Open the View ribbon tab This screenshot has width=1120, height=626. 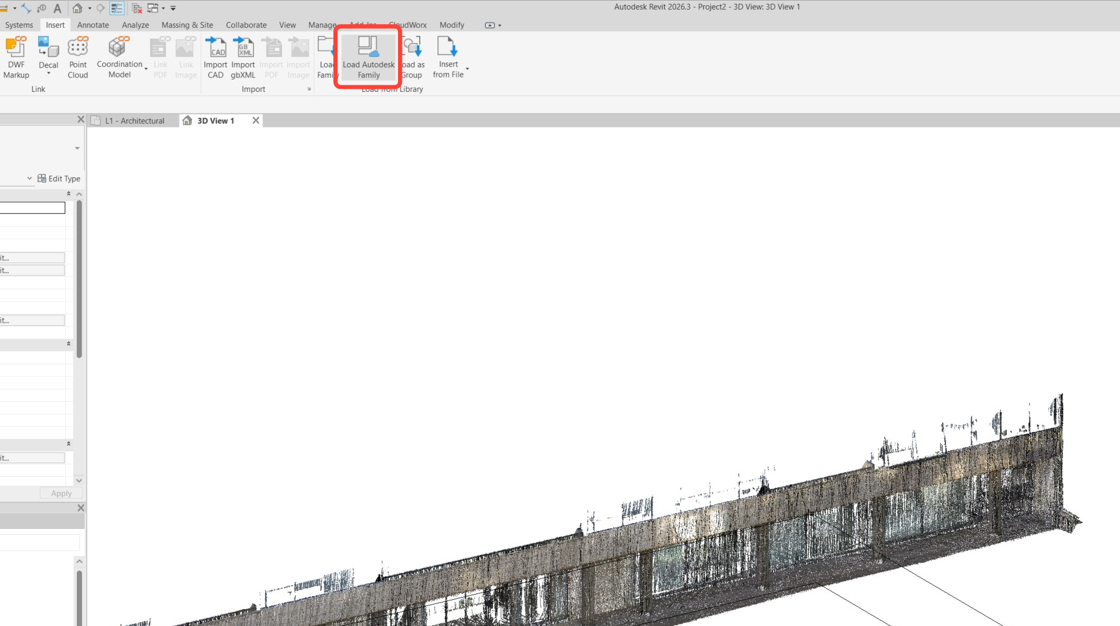pyautogui.click(x=287, y=25)
